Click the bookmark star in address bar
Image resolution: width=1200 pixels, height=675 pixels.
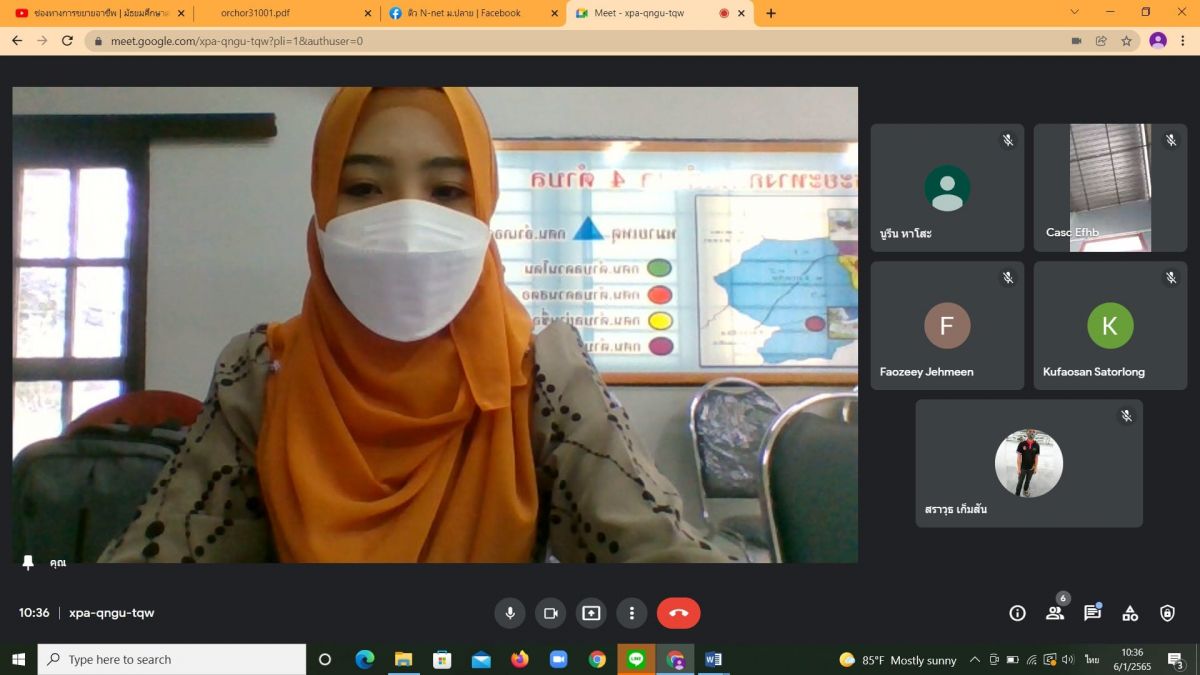[1127, 41]
